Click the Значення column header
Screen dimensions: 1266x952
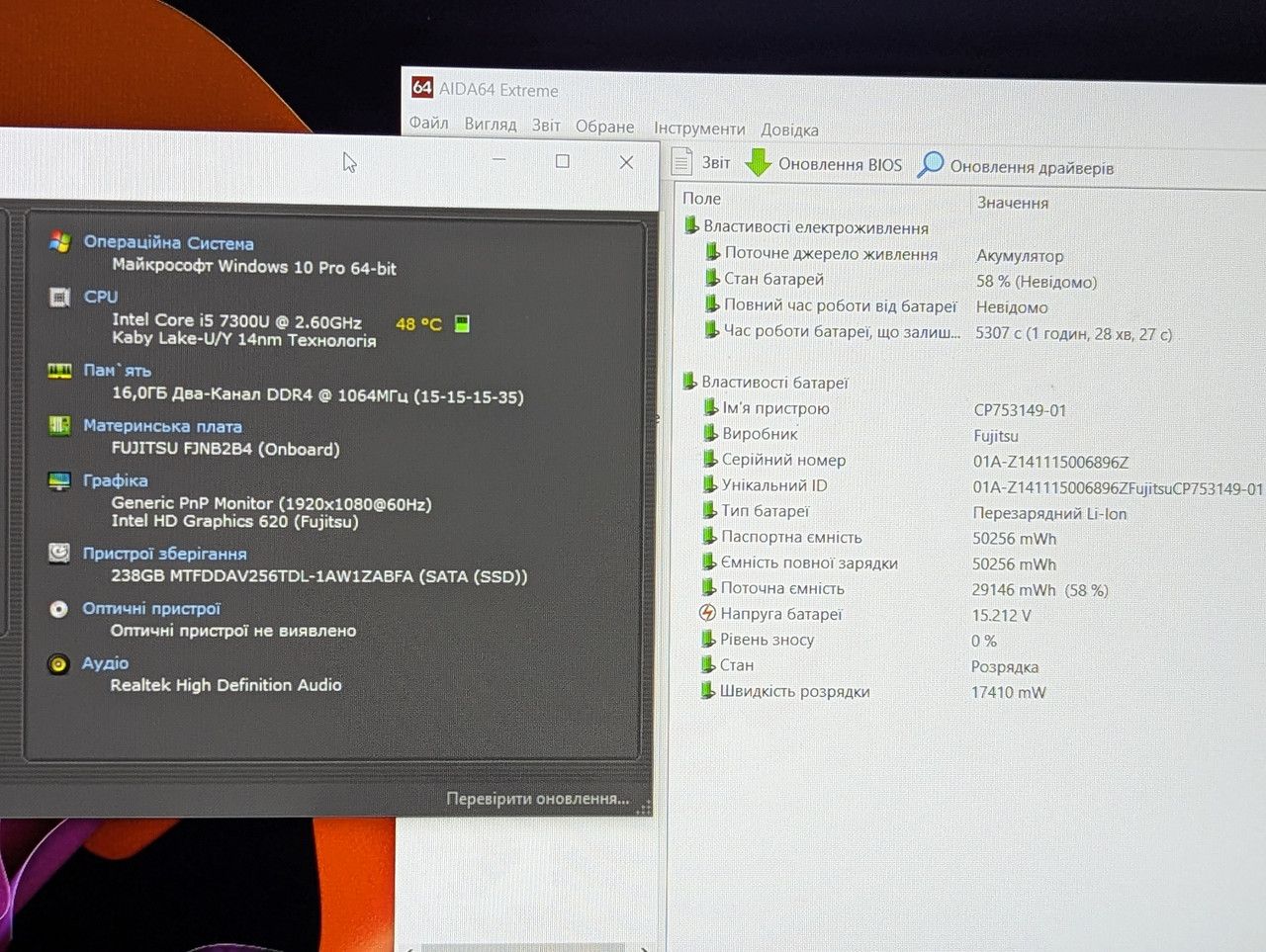pos(1013,203)
